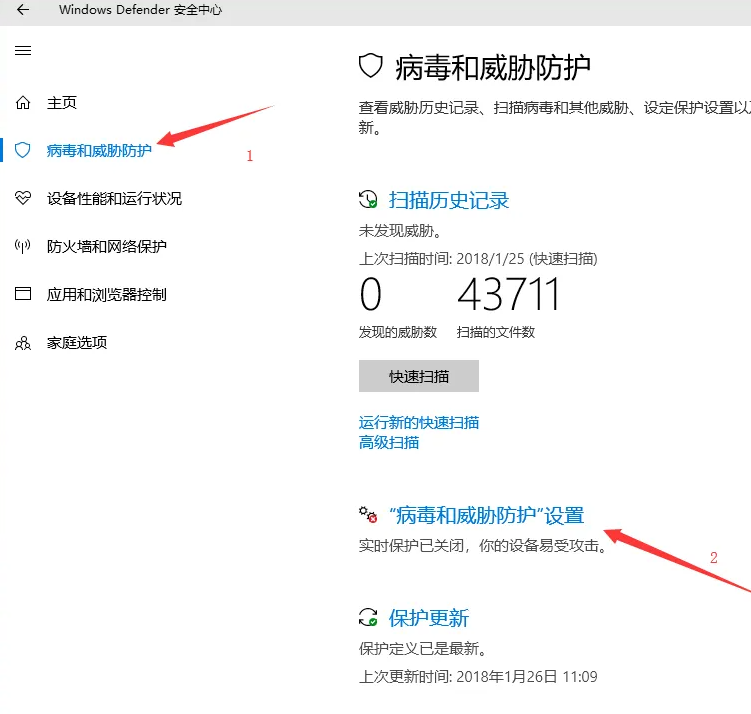The height and width of the screenshot is (714, 751).
Task: Click the family people icon
Action: click(23, 342)
